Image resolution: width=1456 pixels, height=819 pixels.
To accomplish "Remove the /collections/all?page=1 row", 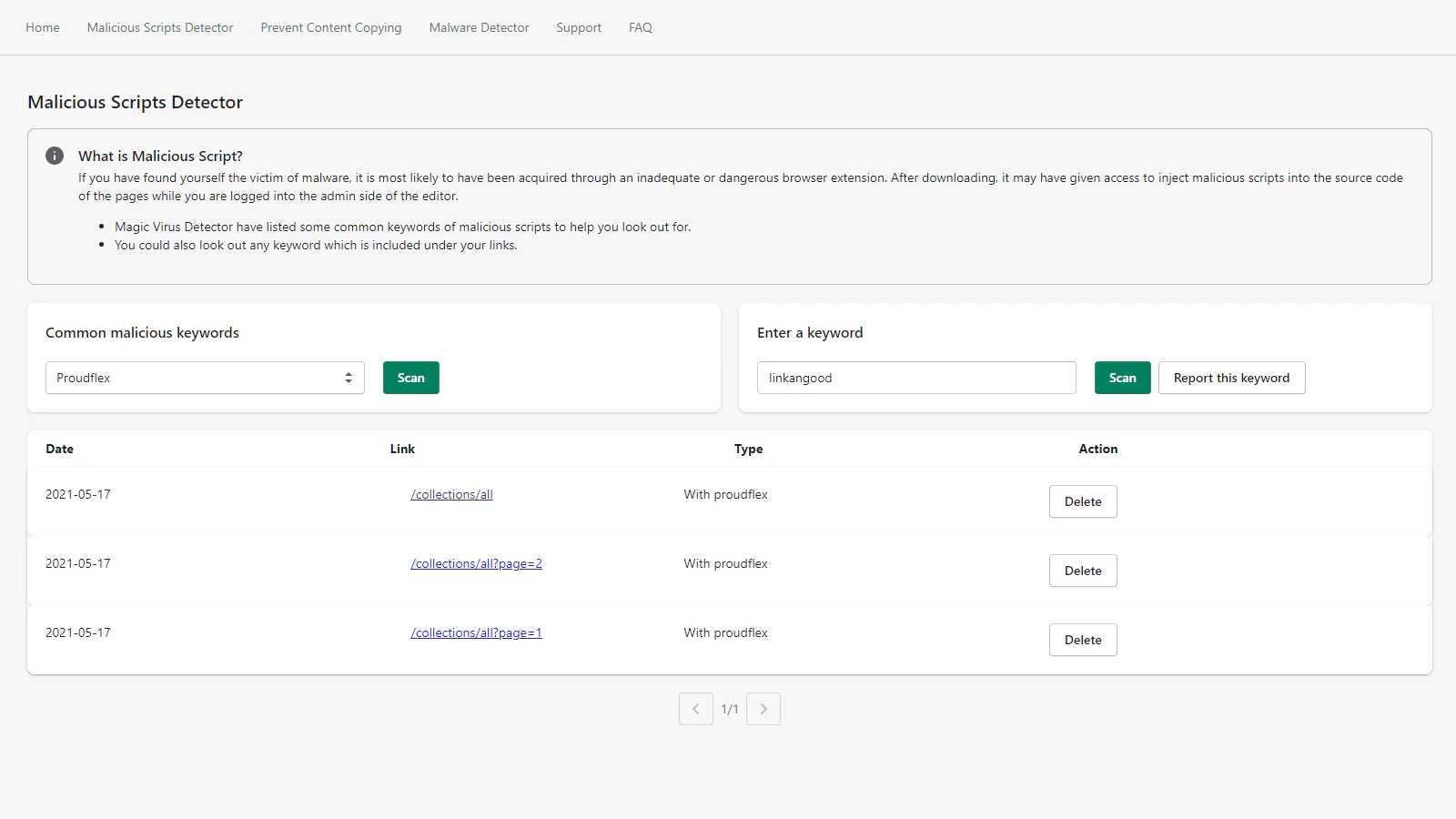I will (x=1083, y=640).
